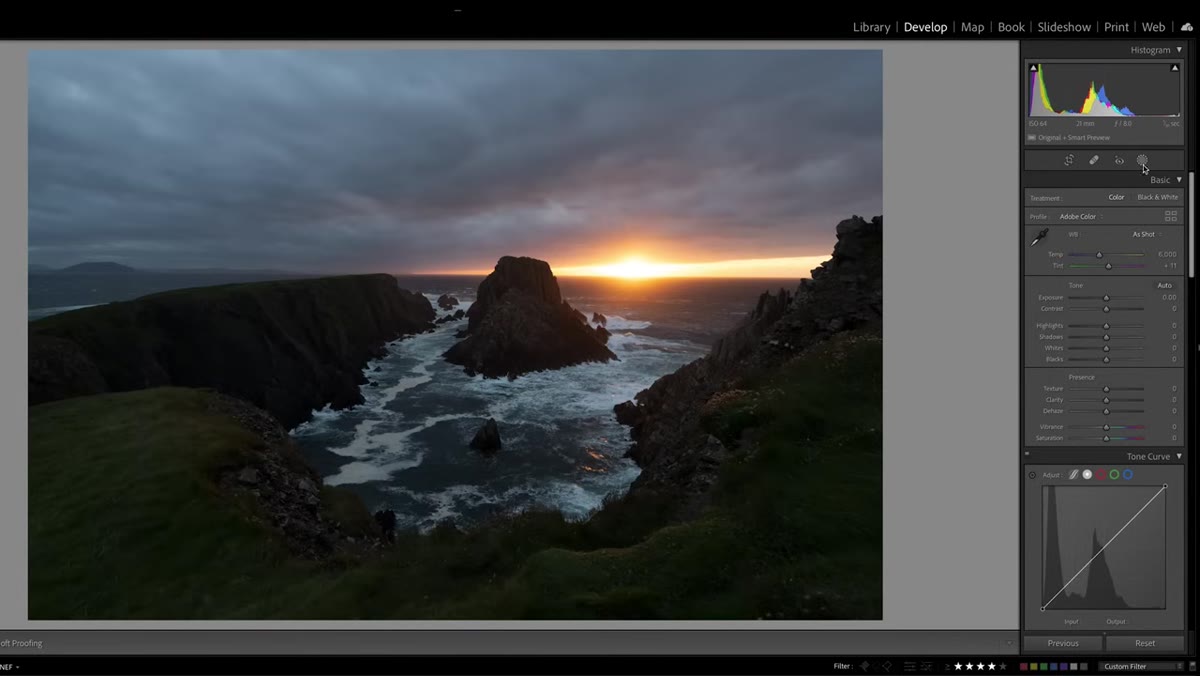1200x676 pixels.
Task: Collapse the Histogram panel
Action: 1179,50
